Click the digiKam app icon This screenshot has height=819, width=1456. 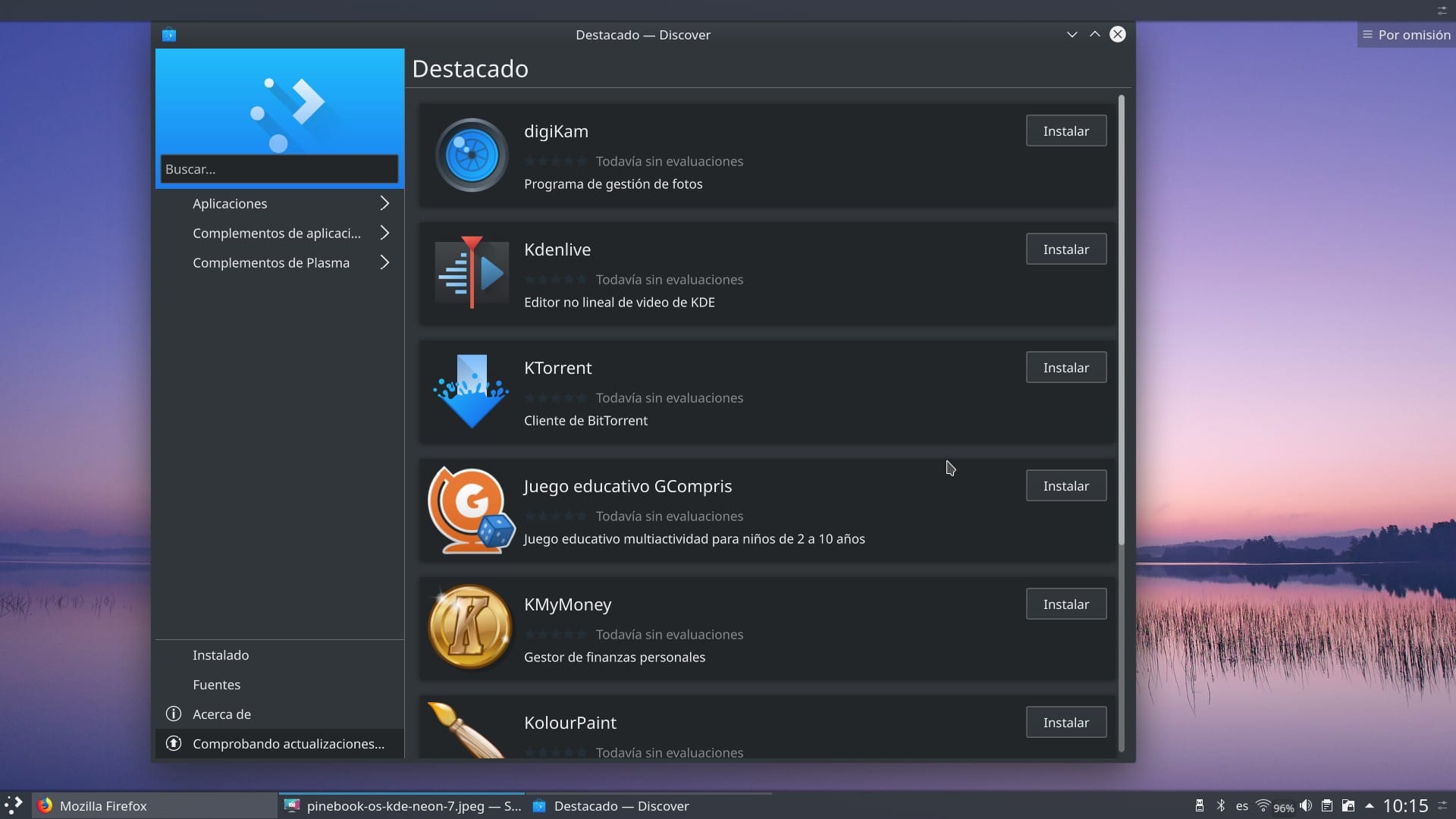coord(471,155)
